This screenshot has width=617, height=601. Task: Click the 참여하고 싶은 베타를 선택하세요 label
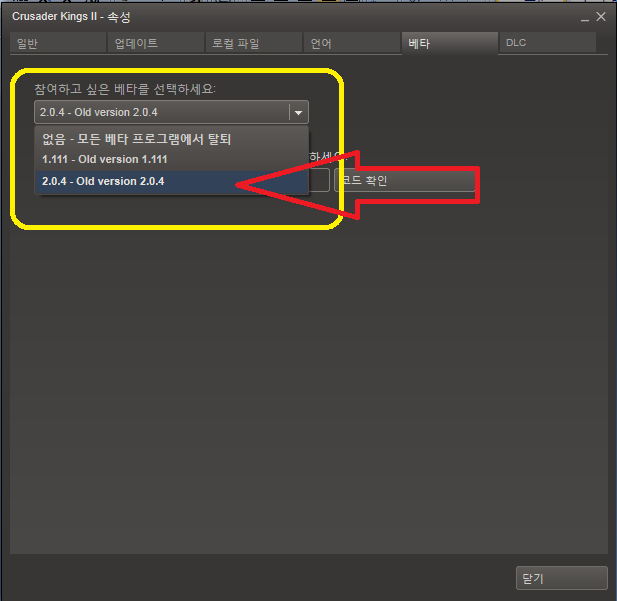[x=125, y=89]
